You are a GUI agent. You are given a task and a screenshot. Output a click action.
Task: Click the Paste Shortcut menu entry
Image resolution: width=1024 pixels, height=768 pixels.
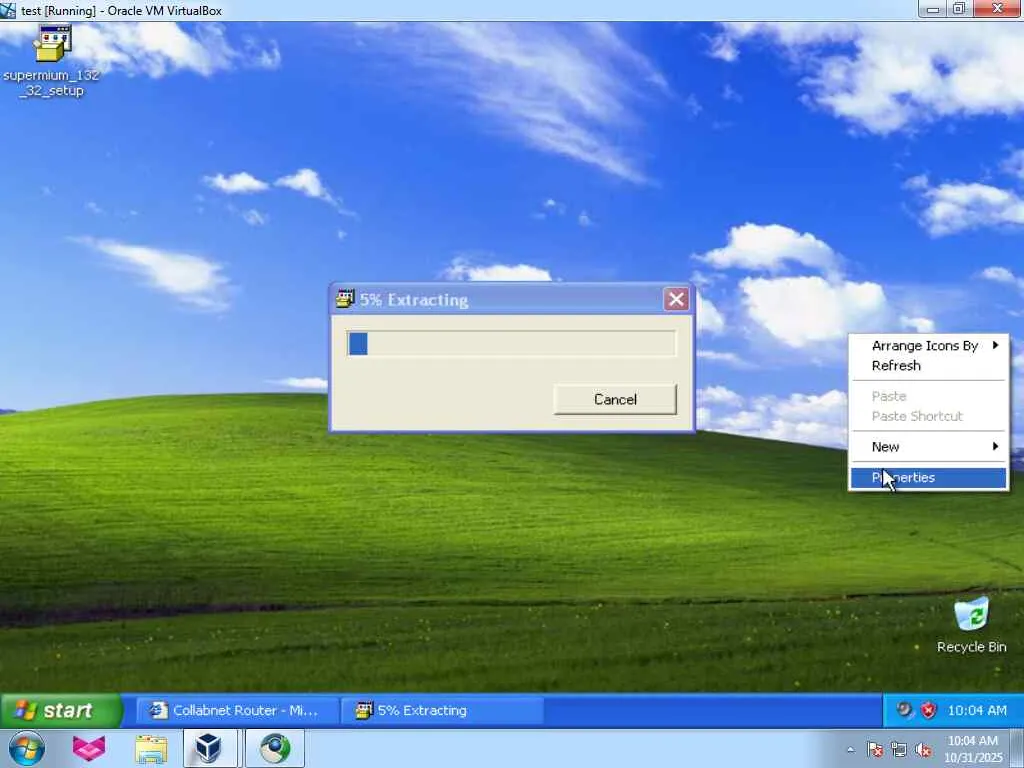[928, 416]
